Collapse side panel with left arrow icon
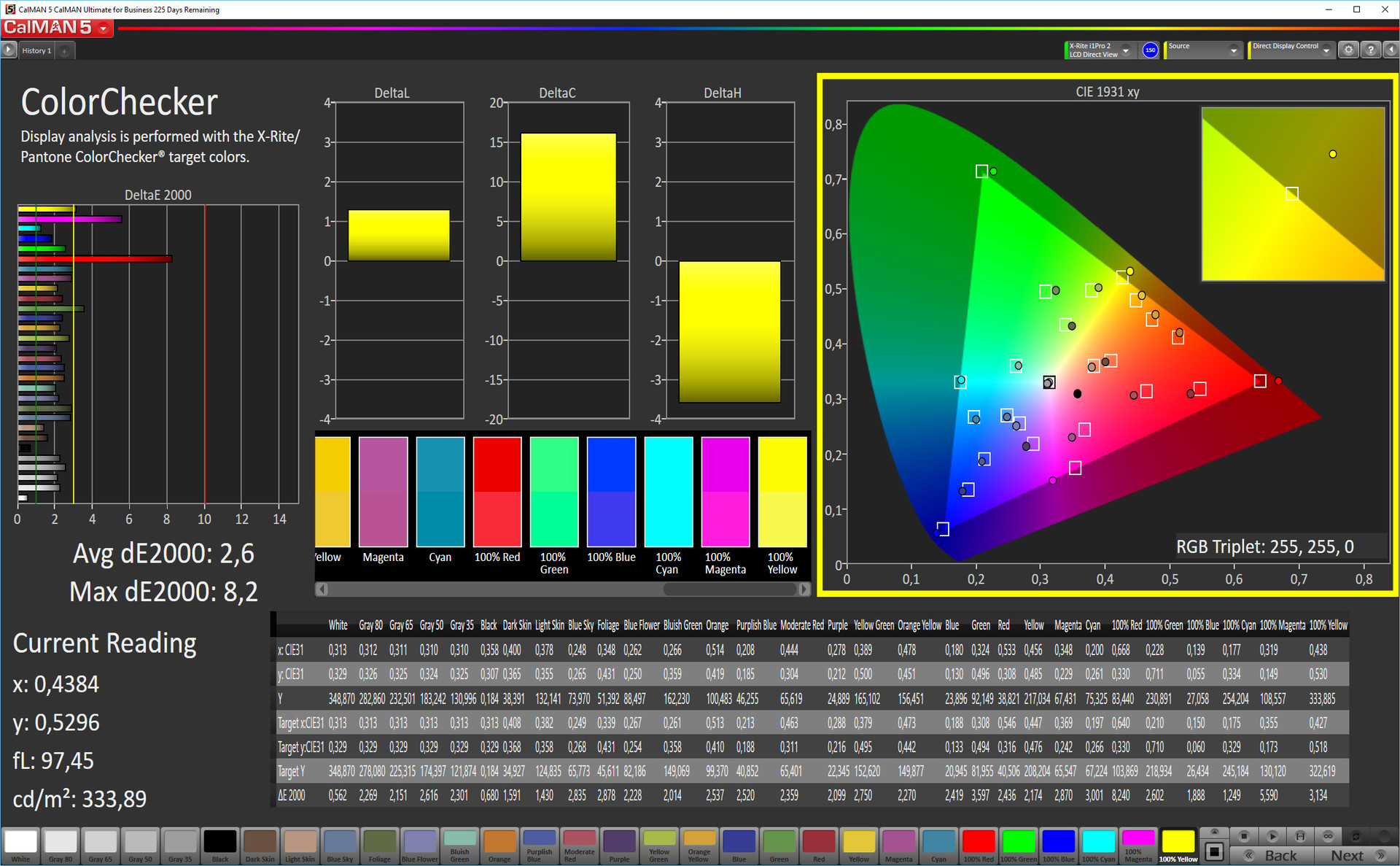Screen dimensions: 1400x866 1391,50
